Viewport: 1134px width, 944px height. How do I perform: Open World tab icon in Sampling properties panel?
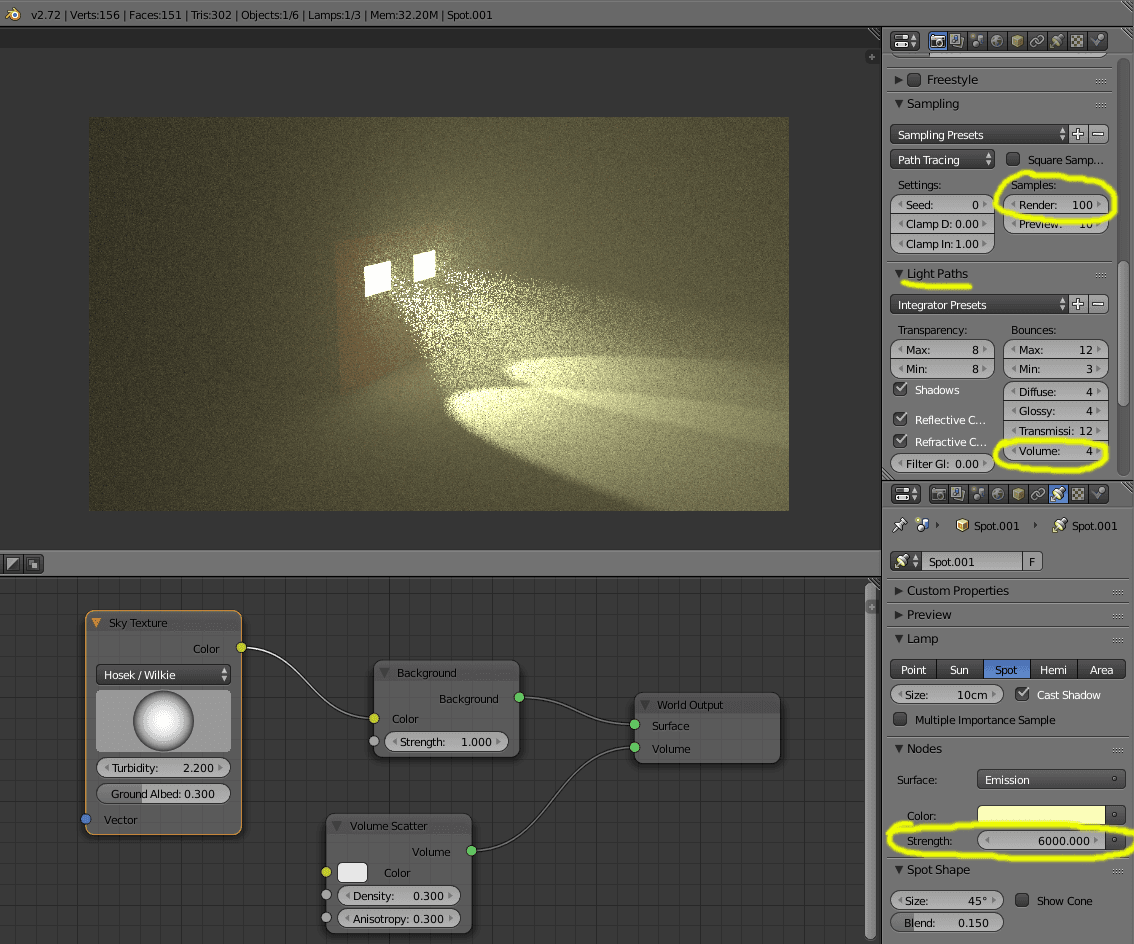997,41
